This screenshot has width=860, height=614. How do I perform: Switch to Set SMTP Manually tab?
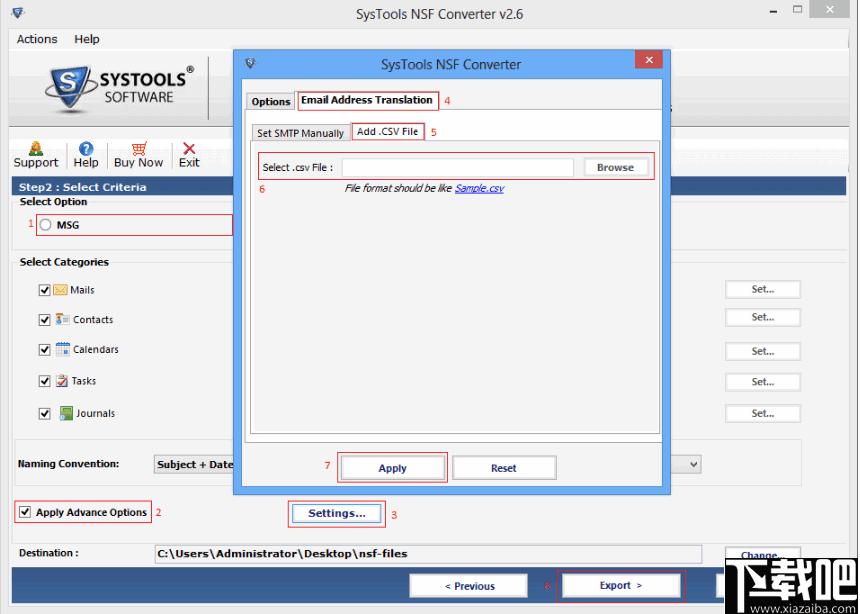point(301,133)
